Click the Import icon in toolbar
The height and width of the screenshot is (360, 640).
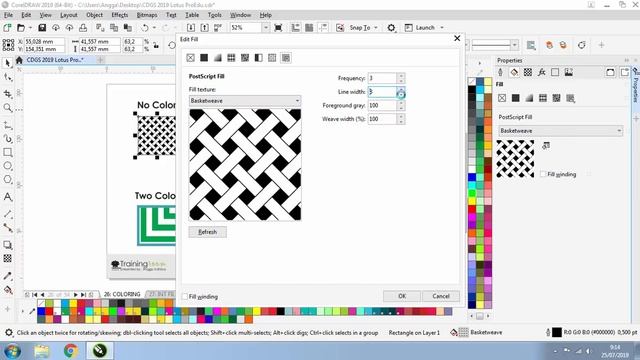click(191, 28)
